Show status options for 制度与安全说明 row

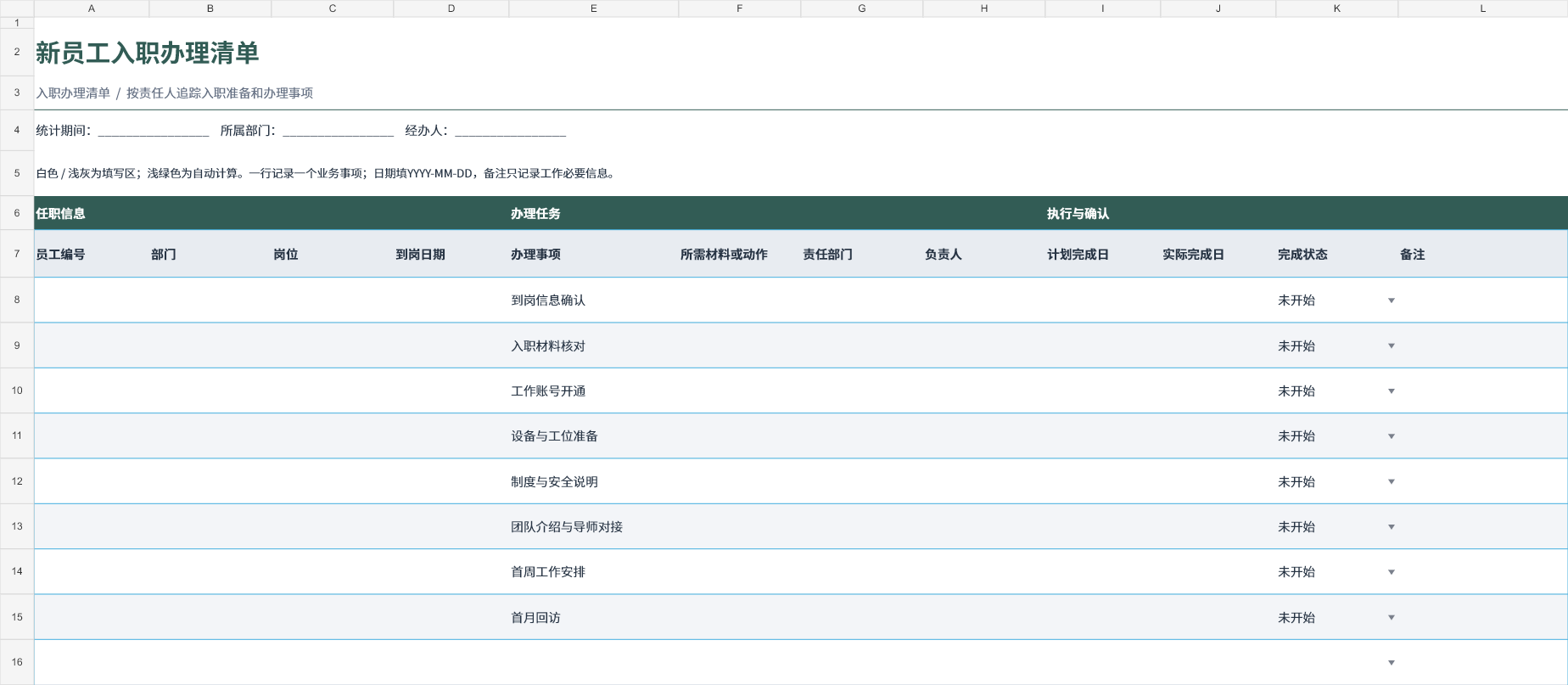pyautogui.click(x=1391, y=481)
